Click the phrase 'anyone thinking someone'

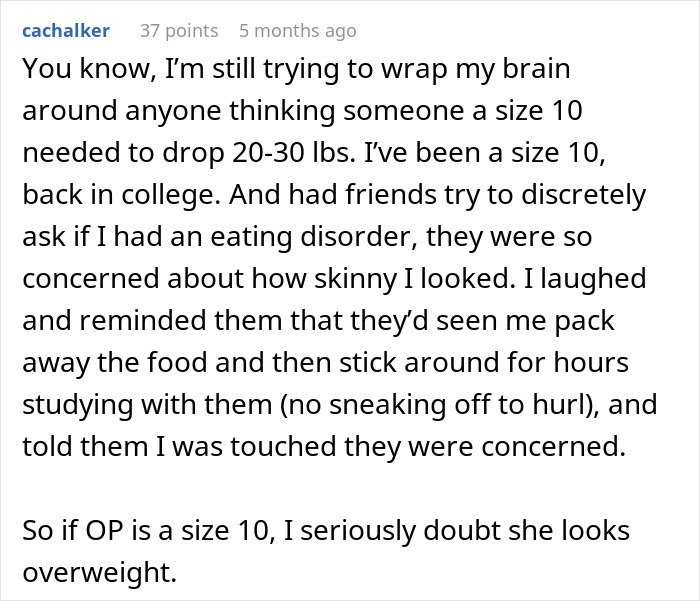(296, 111)
